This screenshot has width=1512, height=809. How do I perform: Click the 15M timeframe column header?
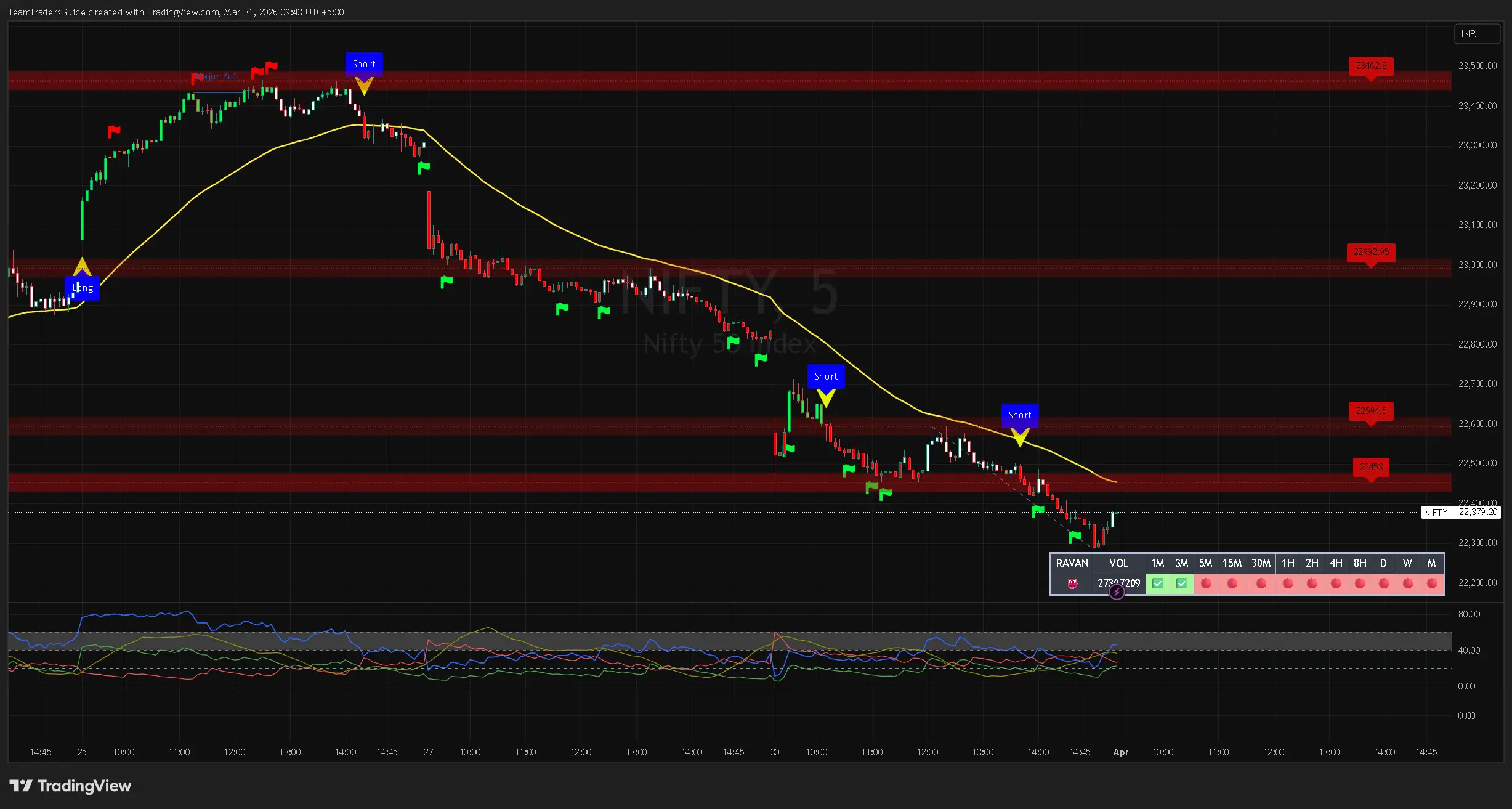tap(1232, 563)
